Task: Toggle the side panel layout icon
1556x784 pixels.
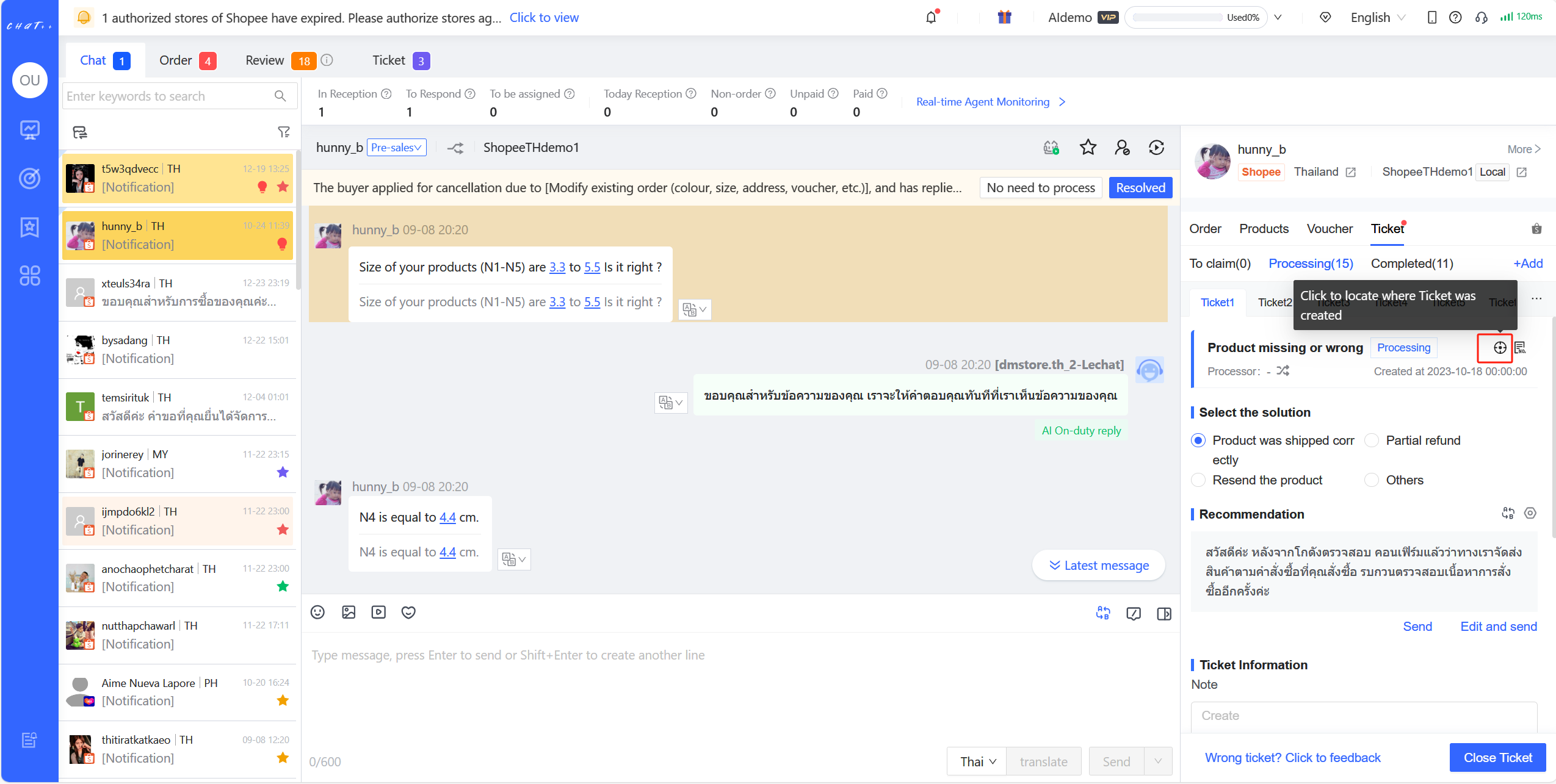Action: point(1164,614)
